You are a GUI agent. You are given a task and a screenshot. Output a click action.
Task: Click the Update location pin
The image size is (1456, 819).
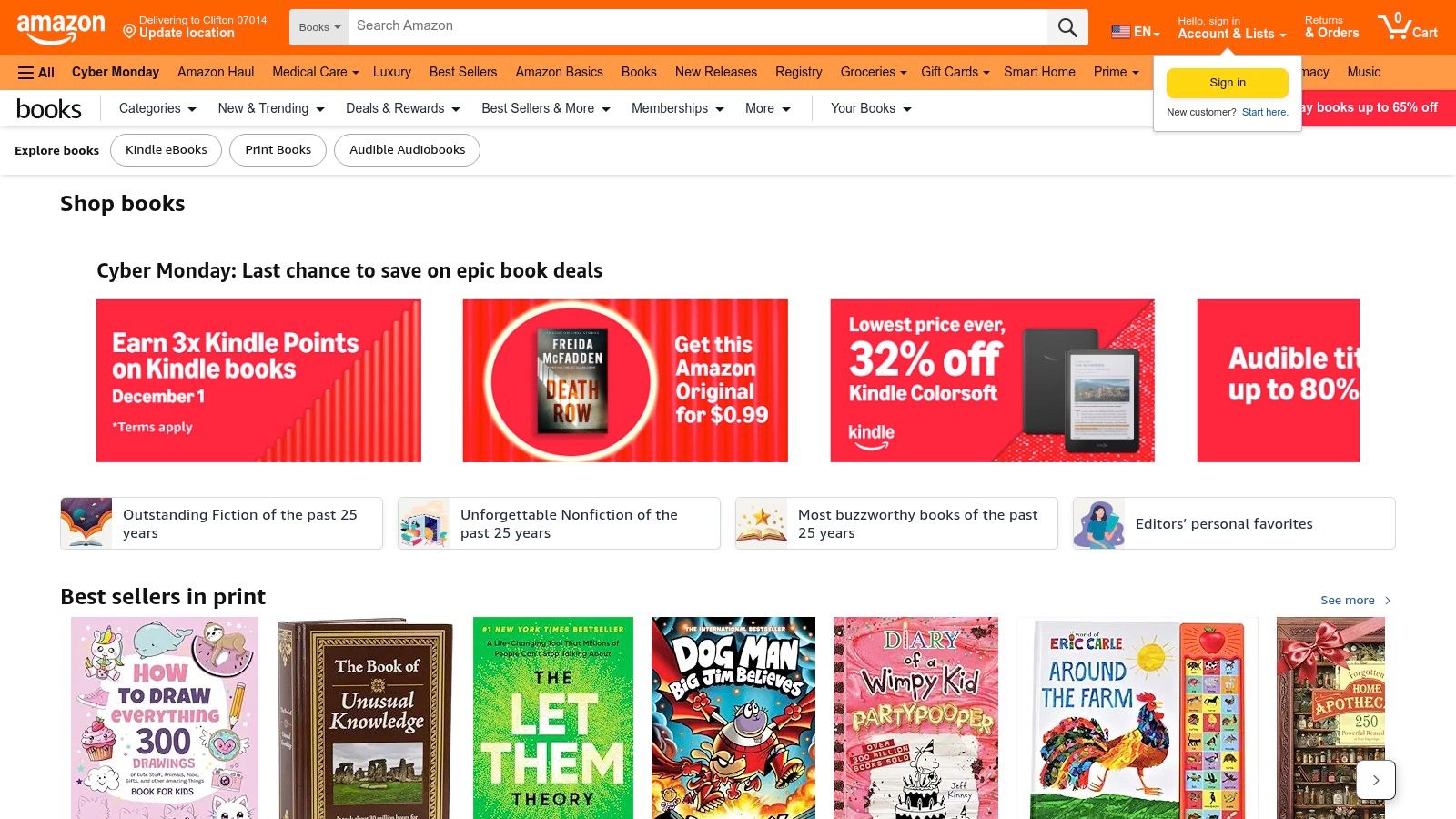point(129,33)
